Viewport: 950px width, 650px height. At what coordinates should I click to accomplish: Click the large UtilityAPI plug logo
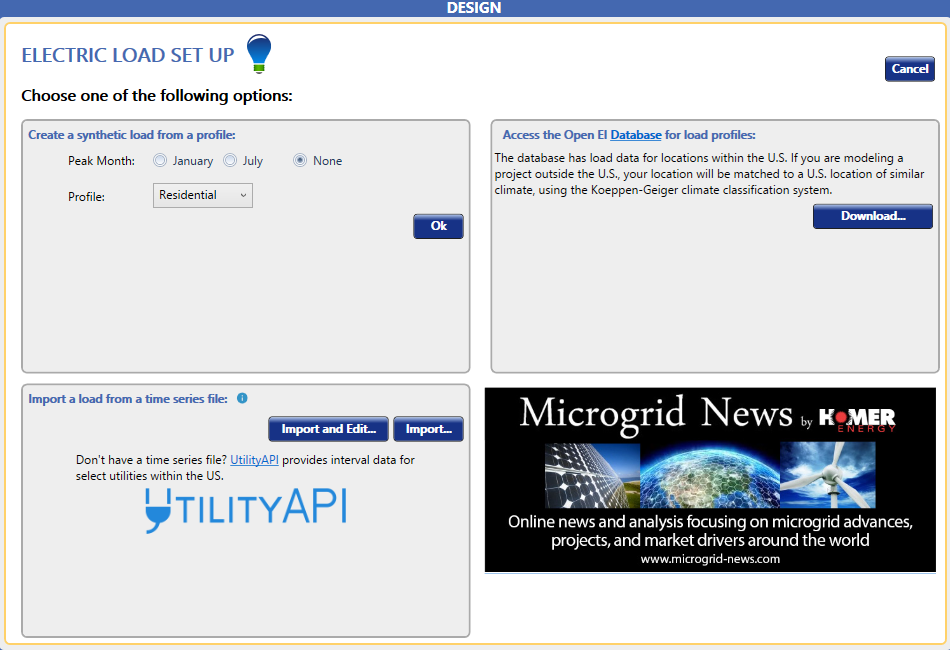[246, 508]
